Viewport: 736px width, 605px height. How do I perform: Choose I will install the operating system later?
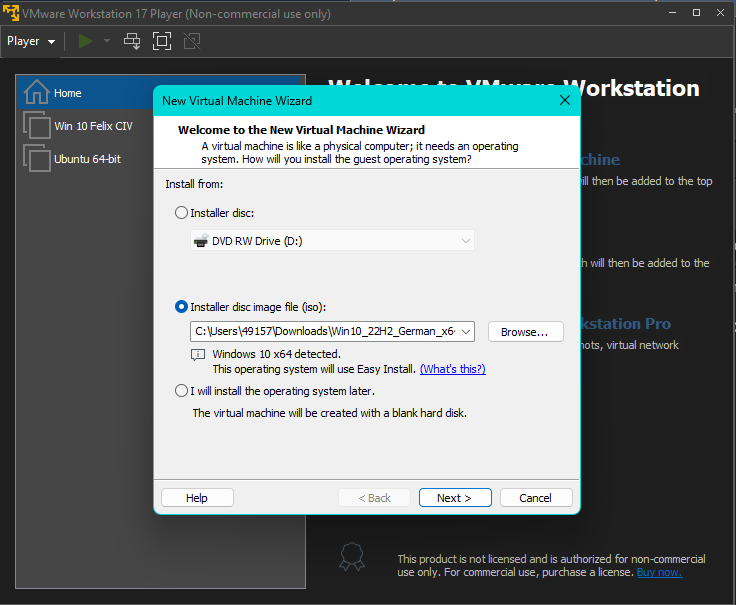click(181, 391)
